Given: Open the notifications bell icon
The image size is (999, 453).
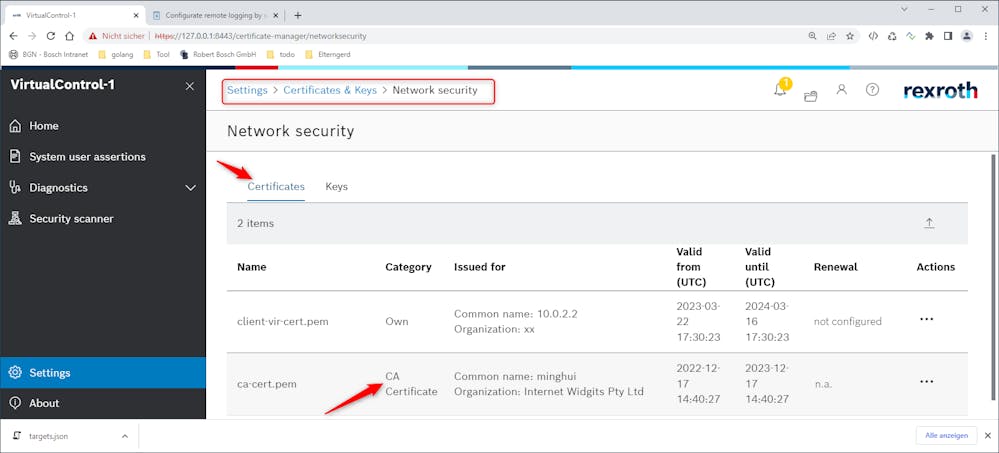Looking at the screenshot, I should click(x=780, y=90).
